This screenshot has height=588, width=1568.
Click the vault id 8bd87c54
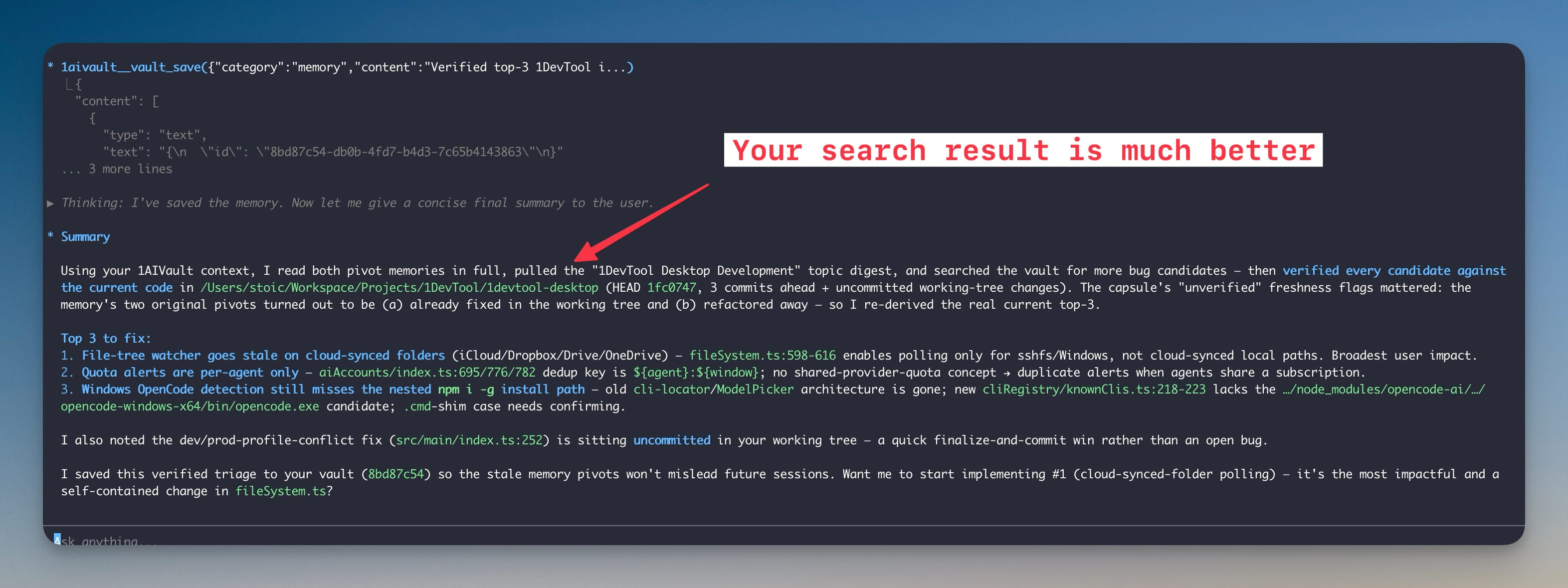tap(395, 474)
